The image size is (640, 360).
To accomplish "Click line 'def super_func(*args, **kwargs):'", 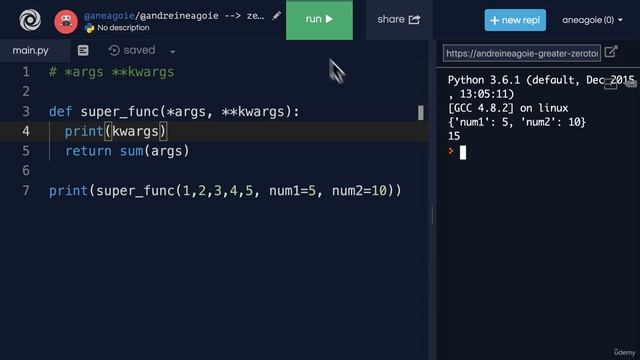I will click(x=174, y=112).
